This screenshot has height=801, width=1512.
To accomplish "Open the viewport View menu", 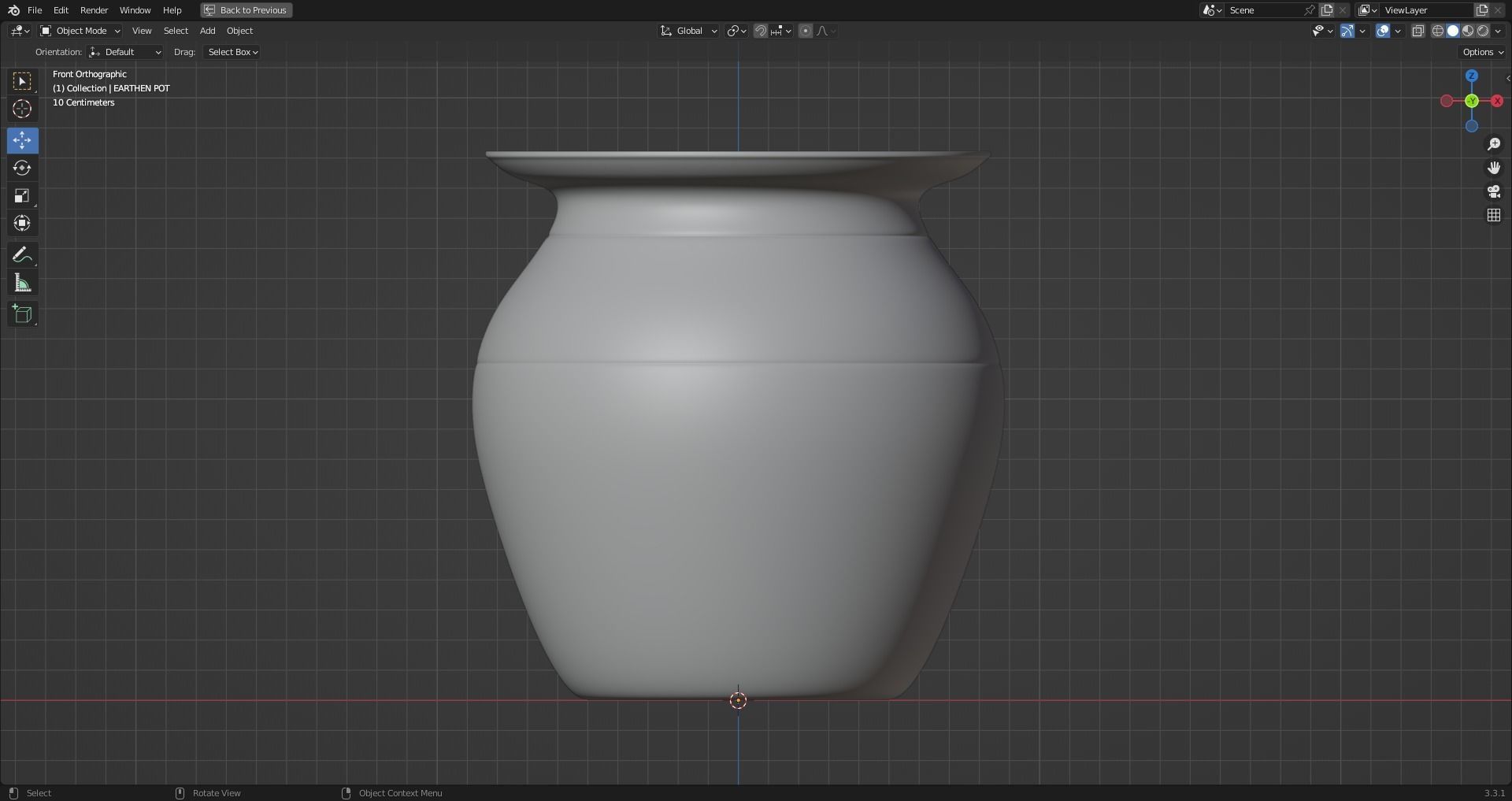I will 142,31.
